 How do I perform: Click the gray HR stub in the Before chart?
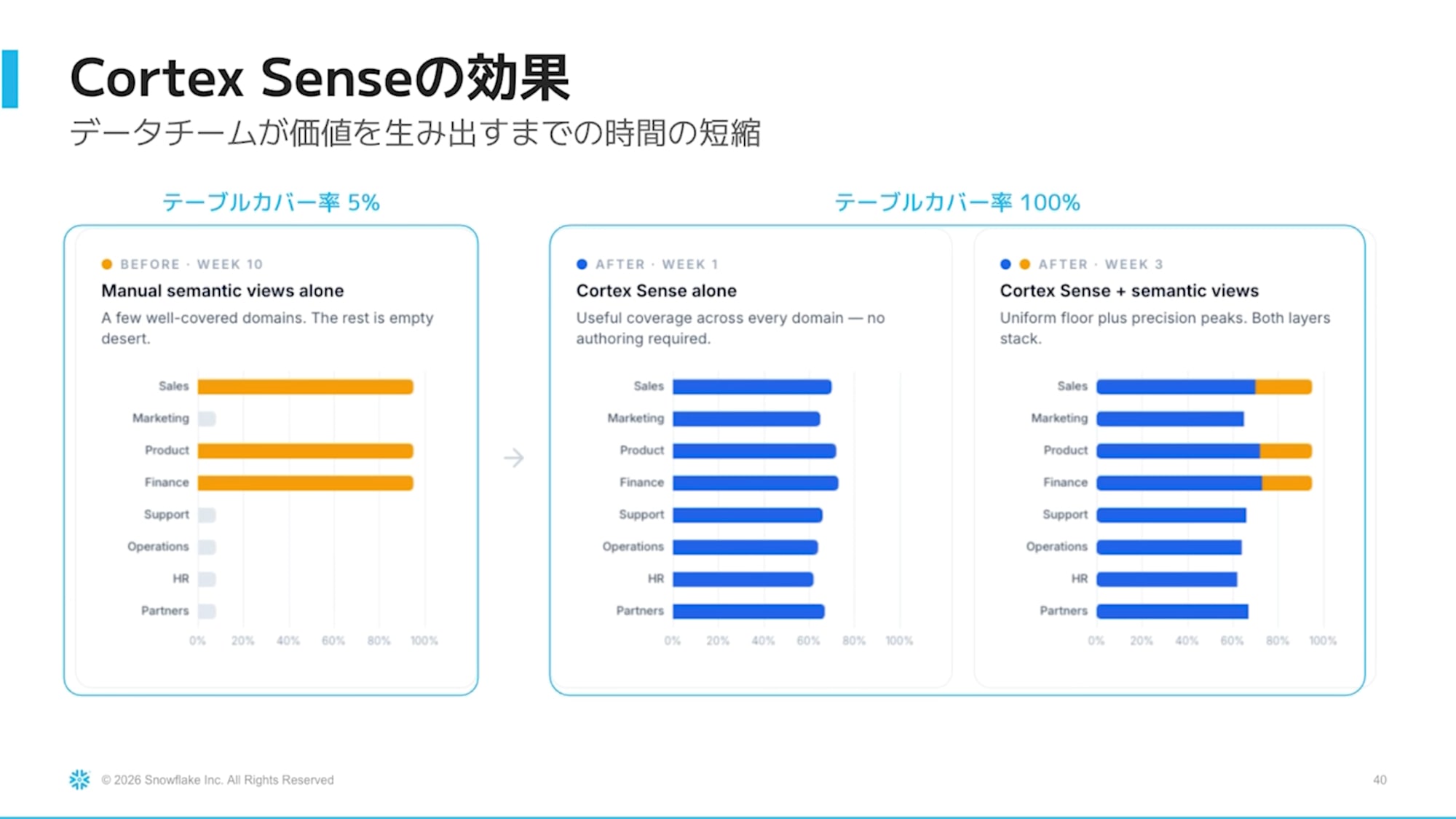point(207,579)
